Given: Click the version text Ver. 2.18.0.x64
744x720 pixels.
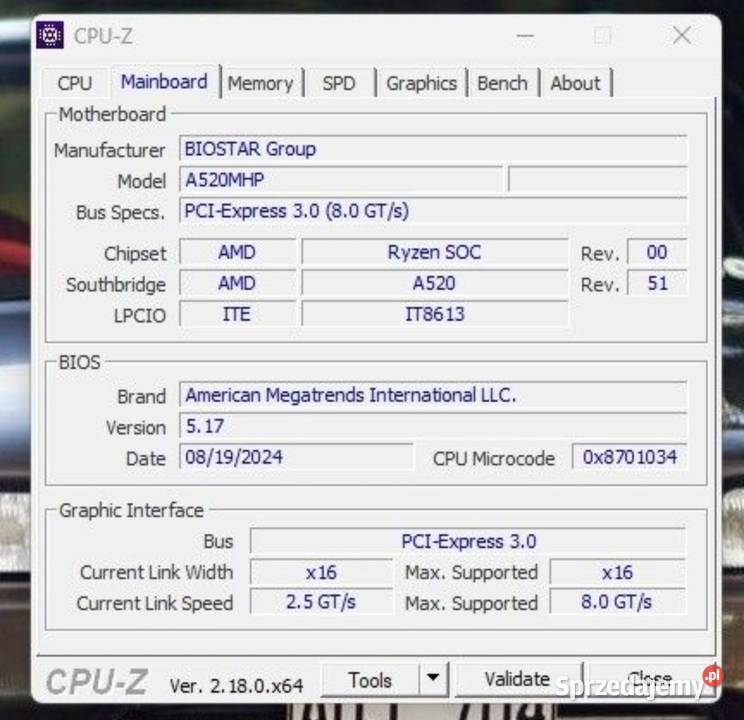Looking at the screenshot, I should click(x=236, y=685).
